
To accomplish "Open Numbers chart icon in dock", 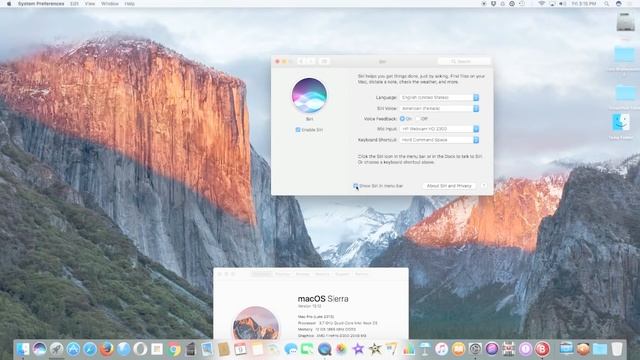I will click(x=408, y=349).
